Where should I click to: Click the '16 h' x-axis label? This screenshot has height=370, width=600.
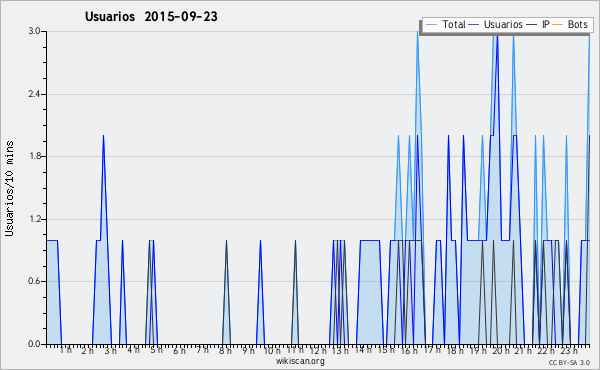[409, 351]
